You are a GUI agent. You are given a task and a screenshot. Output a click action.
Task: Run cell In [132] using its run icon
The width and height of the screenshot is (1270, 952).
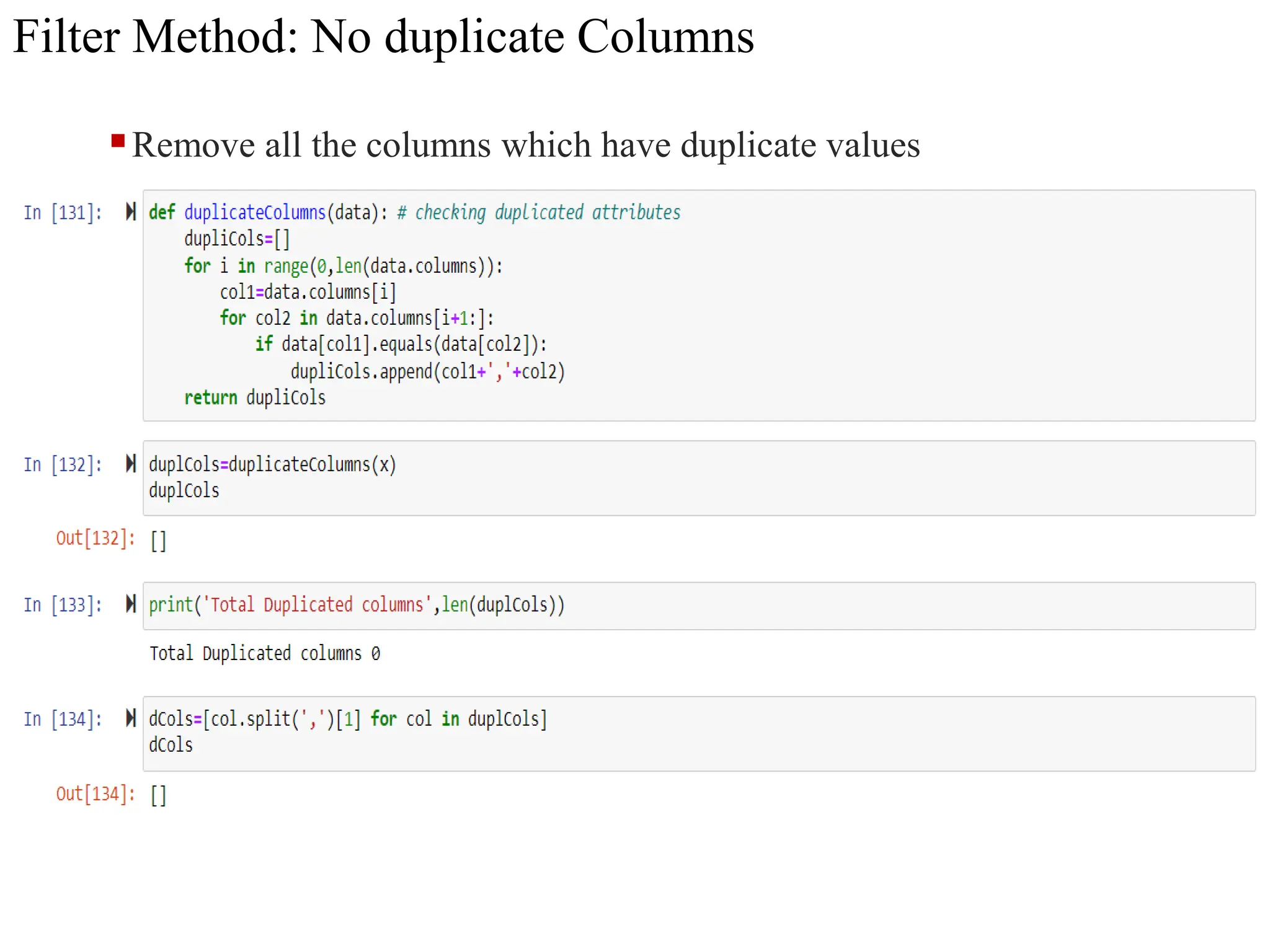(131, 463)
